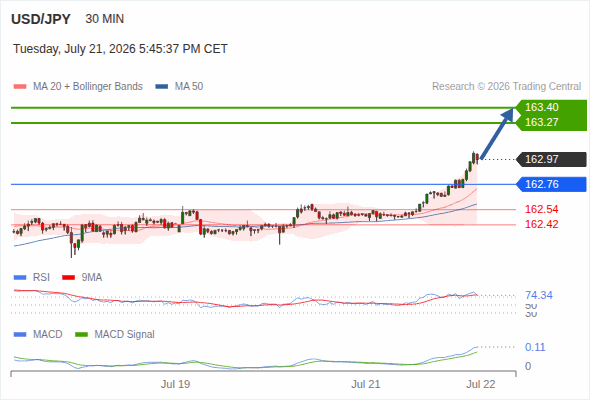The width and height of the screenshot is (590, 400).
Task: Click the blue 162.76 pivot price tag
Action: [551, 184]
